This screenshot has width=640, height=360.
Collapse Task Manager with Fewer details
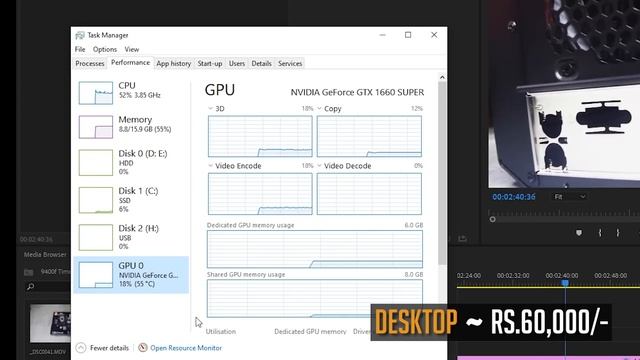click(103, 348)
